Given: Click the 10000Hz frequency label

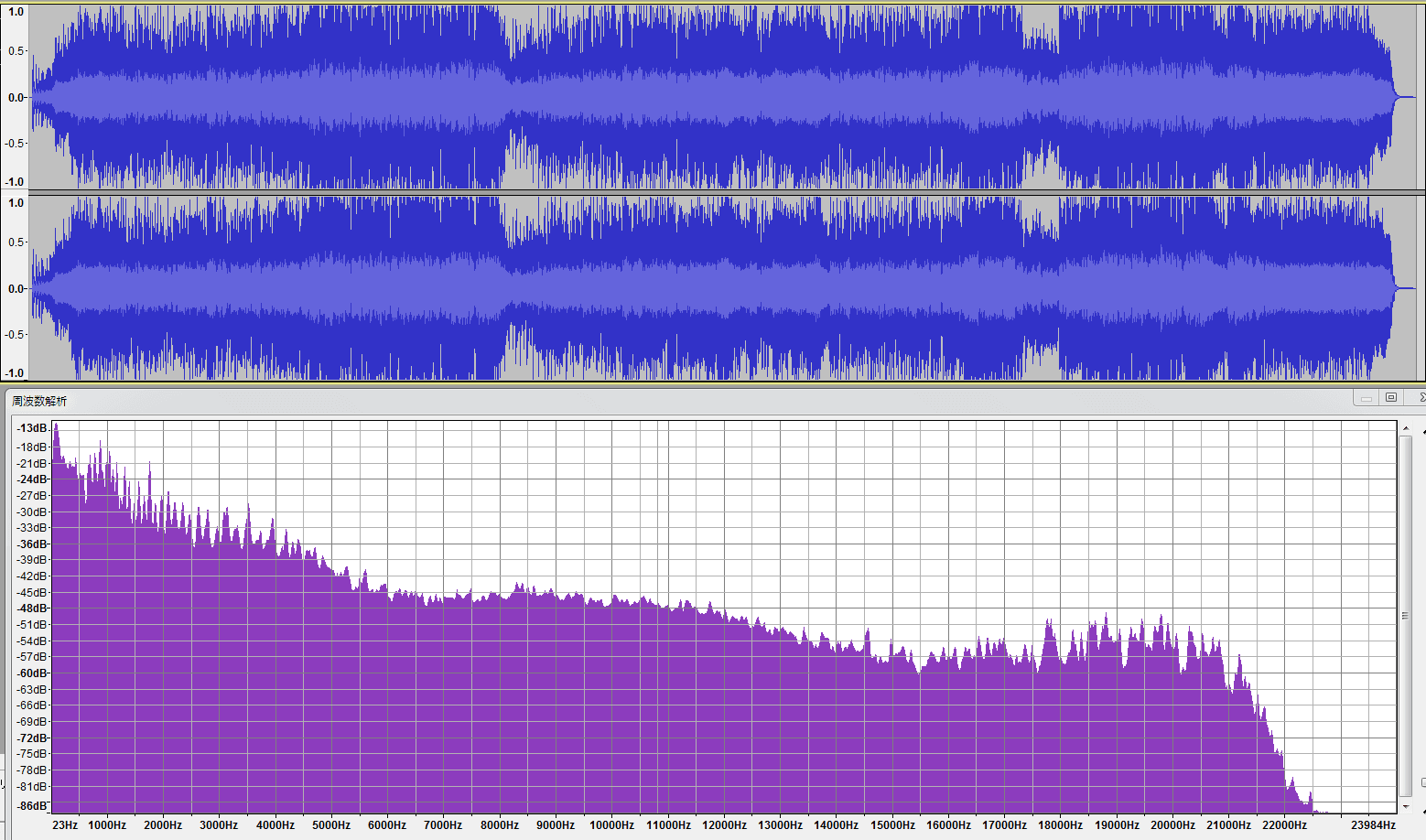Looking at the screenshot, I should coord(611,825).
